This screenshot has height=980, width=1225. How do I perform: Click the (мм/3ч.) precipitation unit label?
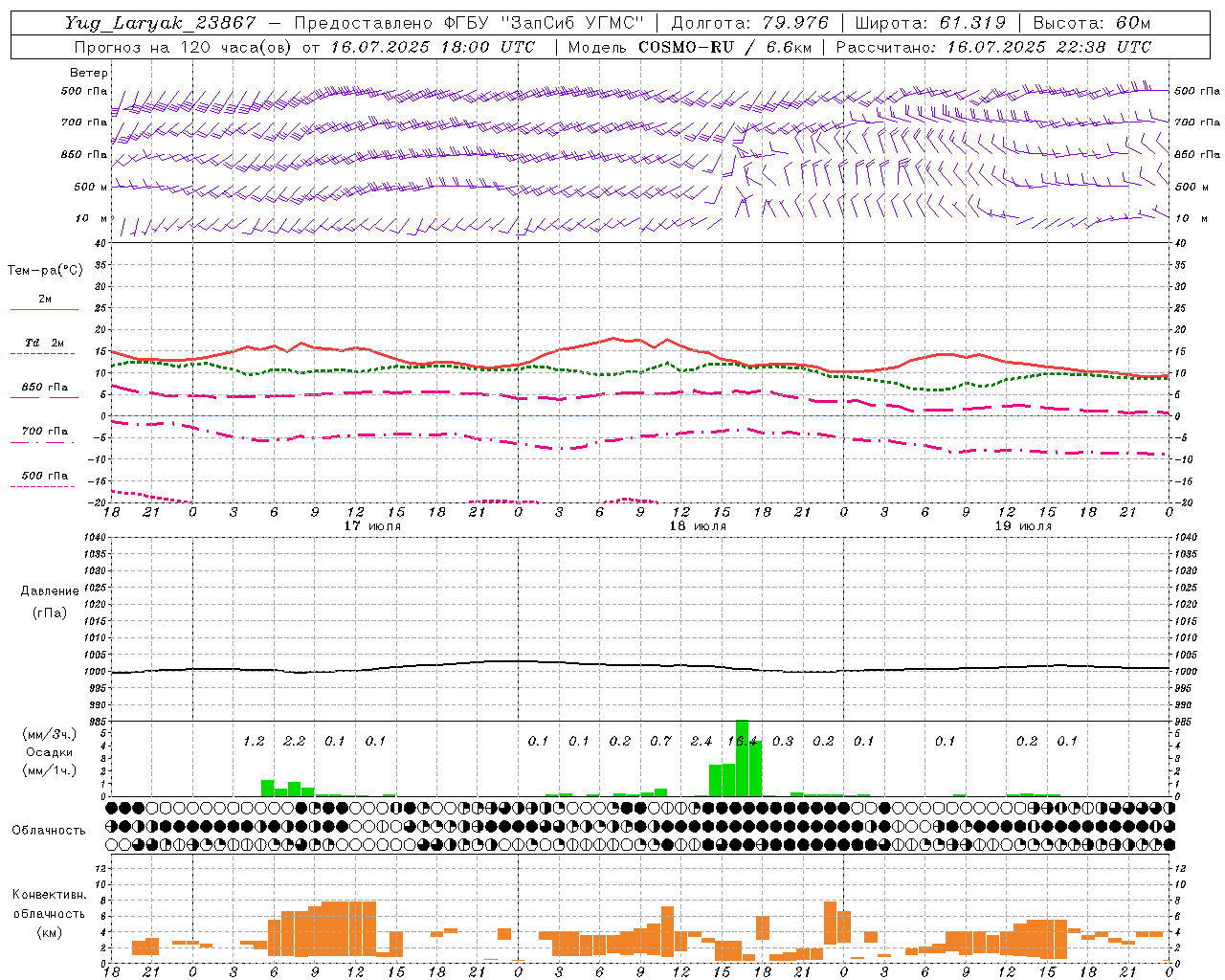point(49,734)
